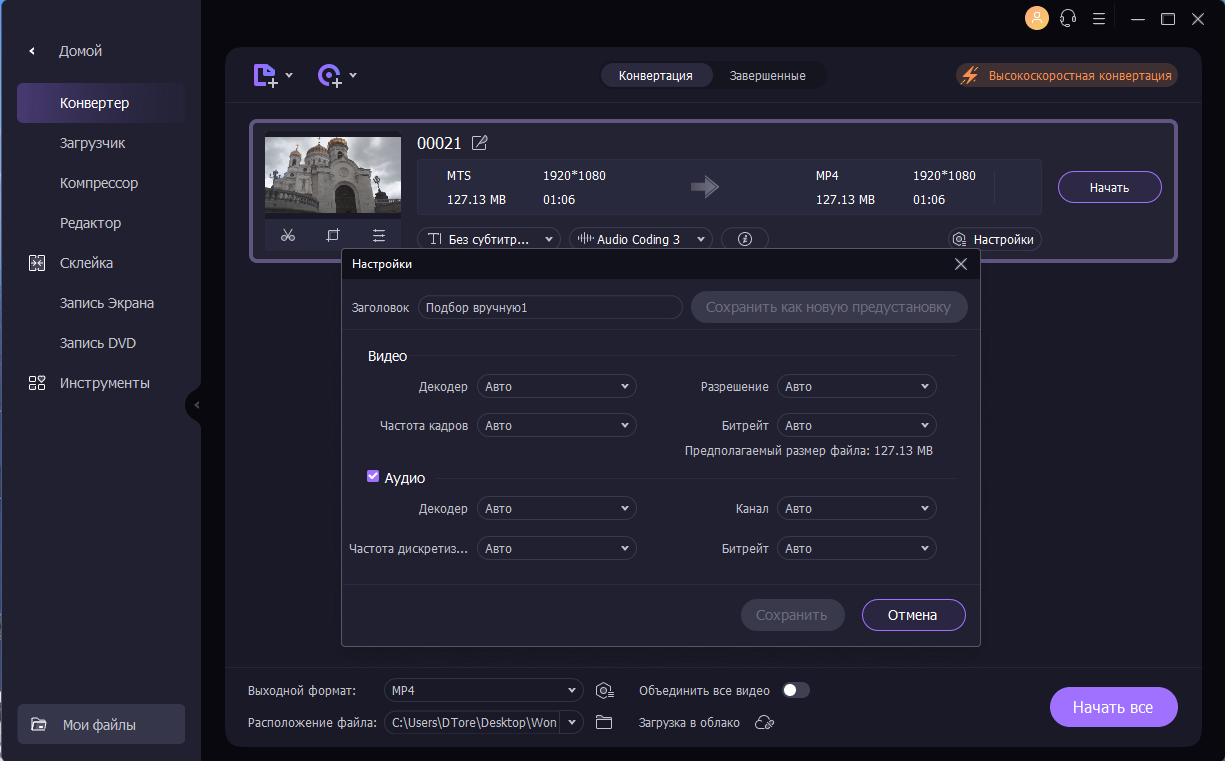1225x761 pixels.
Task: Click the add file icon in toolbar
Action: coord(265,75)
